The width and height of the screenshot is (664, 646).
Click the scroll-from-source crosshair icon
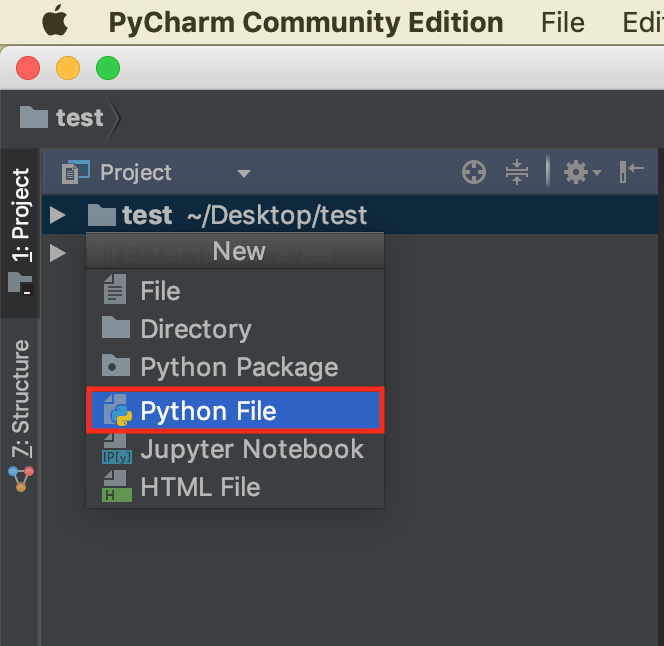point(473,173)
